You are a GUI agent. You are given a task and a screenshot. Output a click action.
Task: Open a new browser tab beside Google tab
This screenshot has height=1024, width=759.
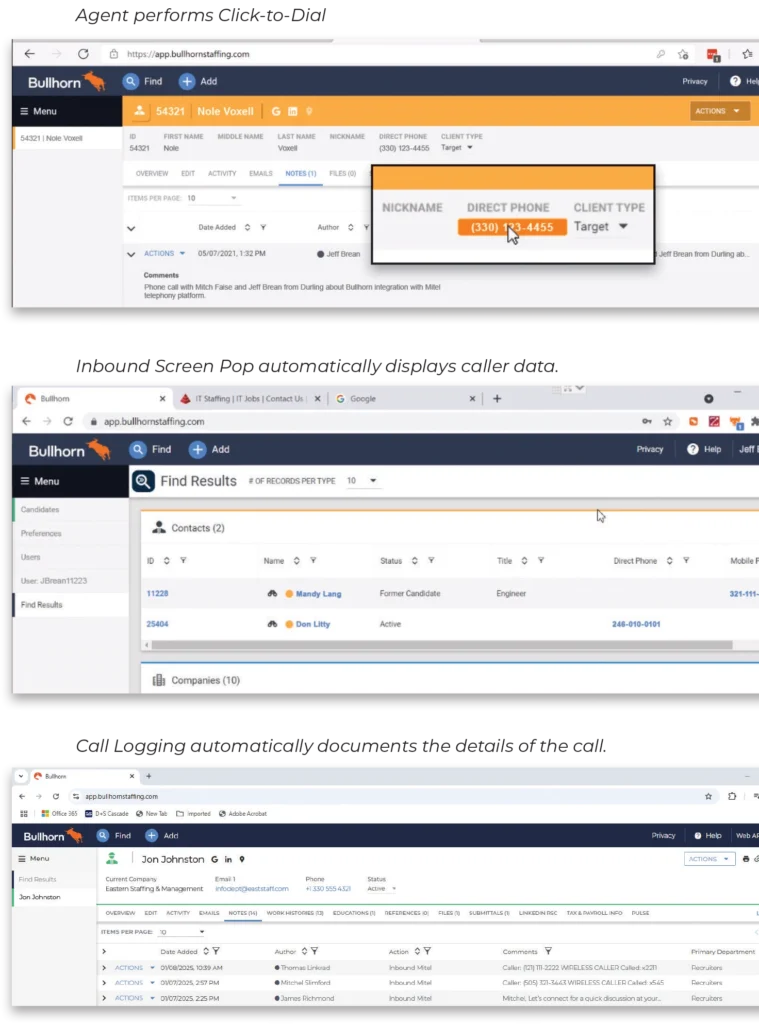497,398
